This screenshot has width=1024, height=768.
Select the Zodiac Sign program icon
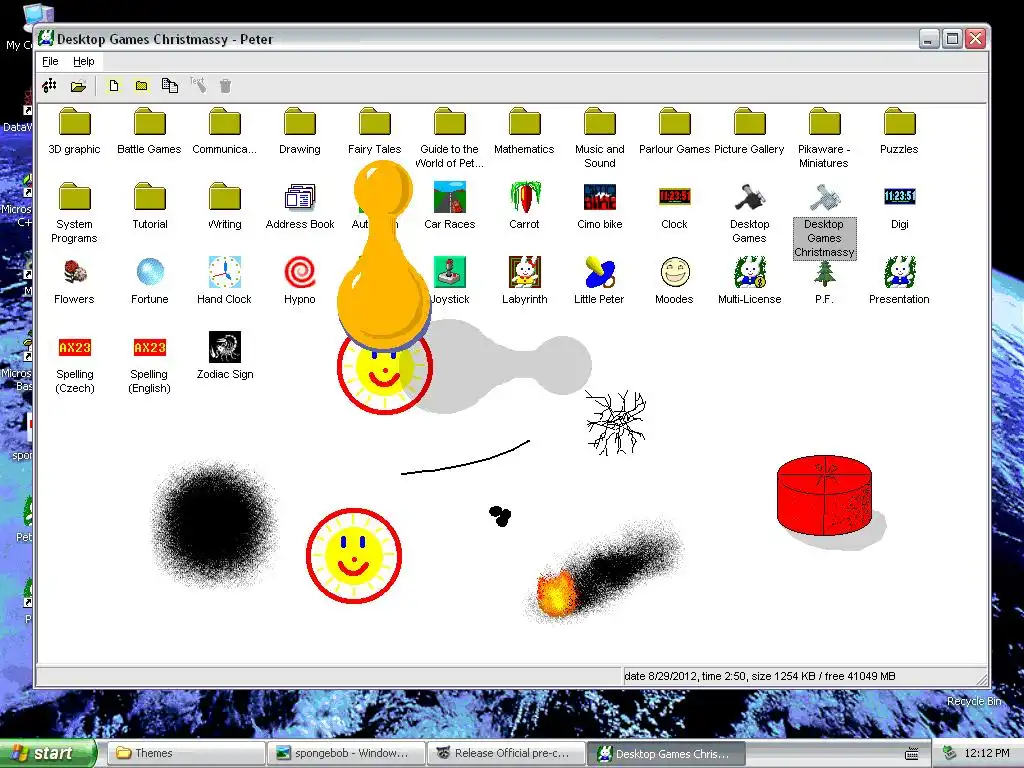click(225, 347)
